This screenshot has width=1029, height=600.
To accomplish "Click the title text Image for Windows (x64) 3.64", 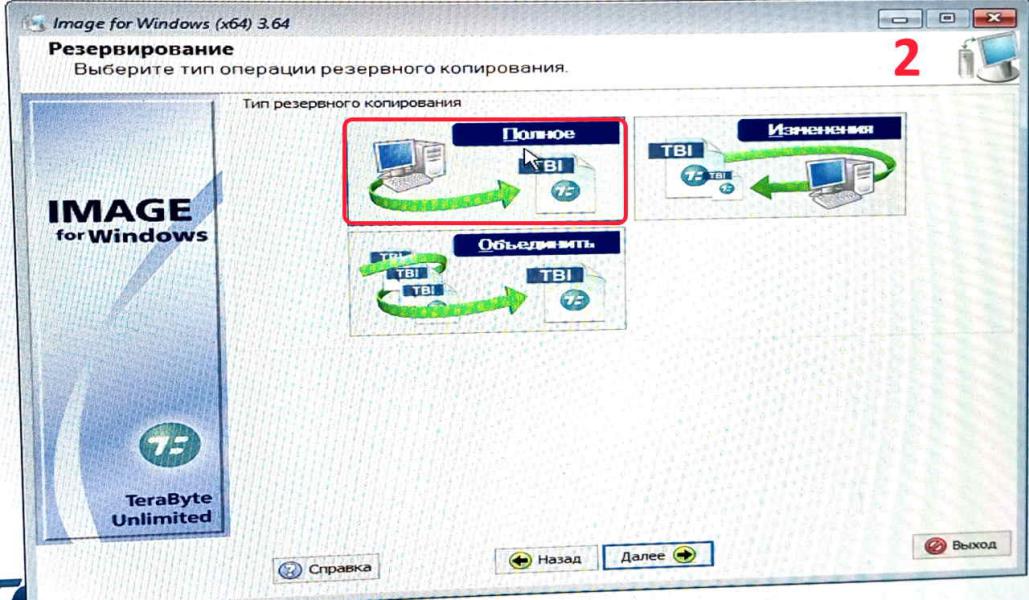I will 171,23.
